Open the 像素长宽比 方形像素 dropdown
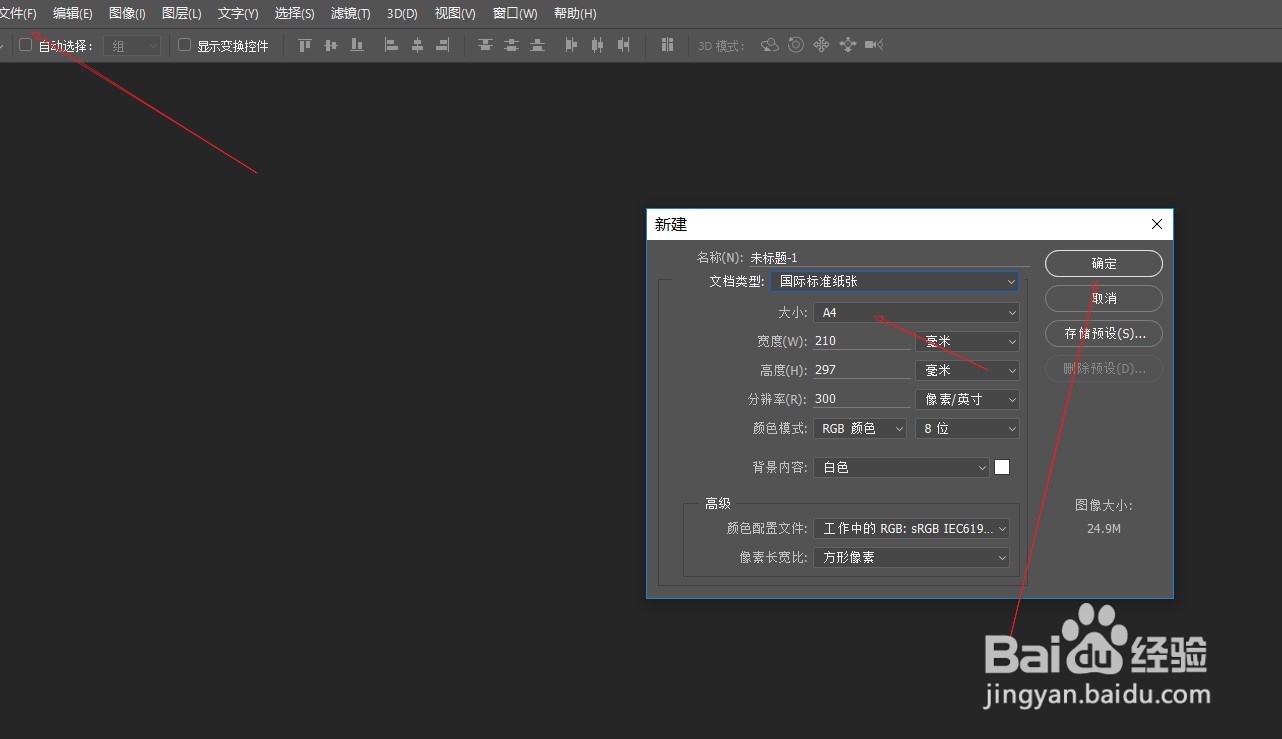 click(911, 557)
